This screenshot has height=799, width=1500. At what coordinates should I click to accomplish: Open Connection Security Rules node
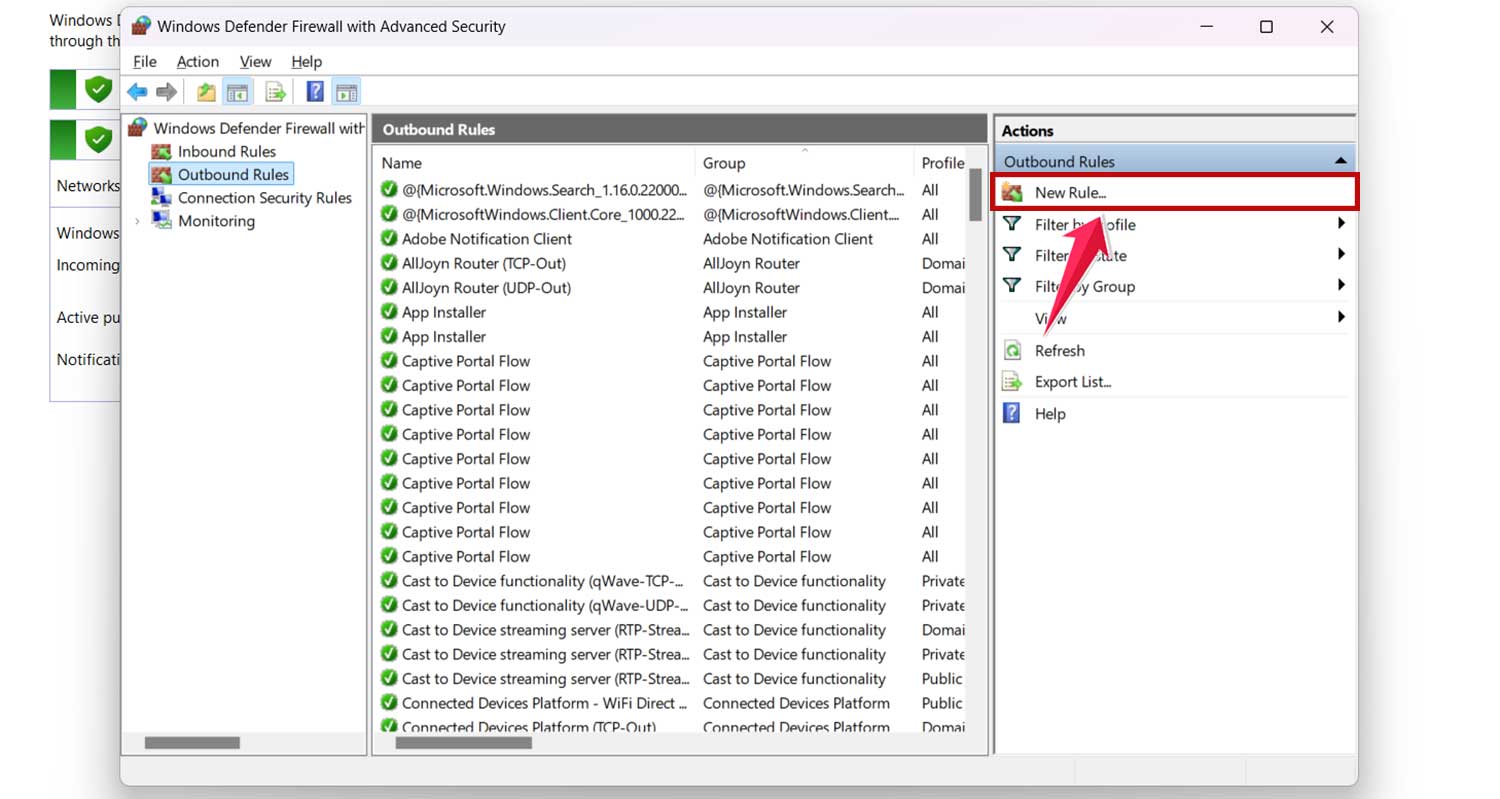click(264, 198)
